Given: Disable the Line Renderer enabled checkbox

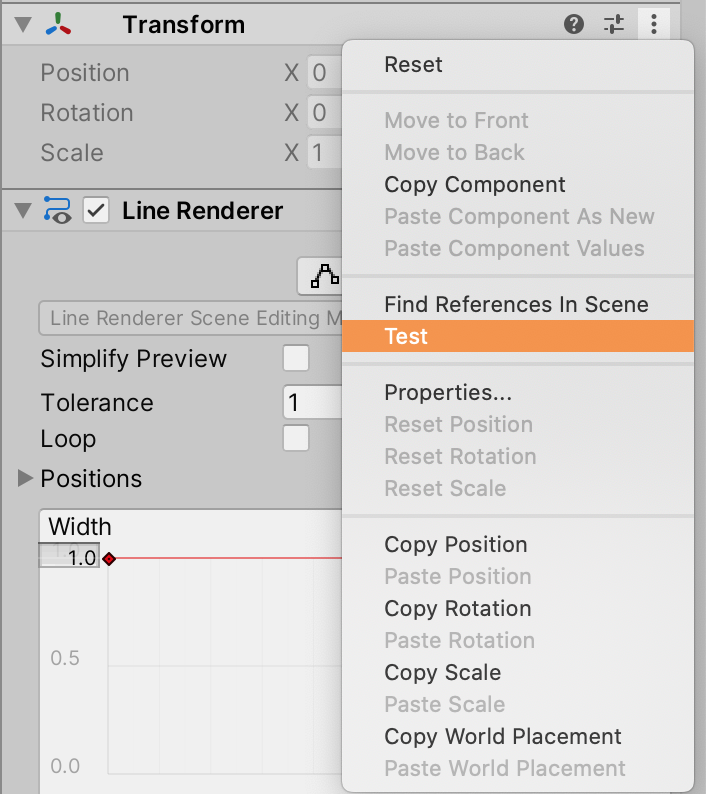Looking at the screenshot, I should (x=96, y=210).
